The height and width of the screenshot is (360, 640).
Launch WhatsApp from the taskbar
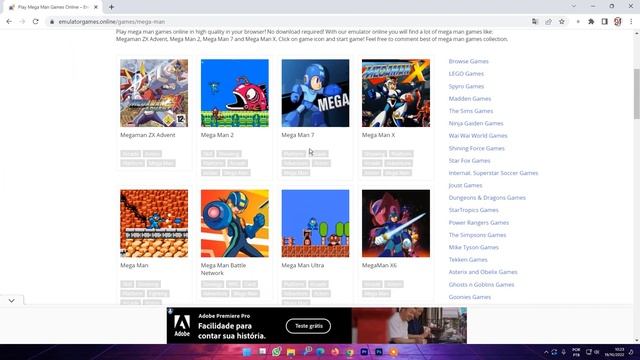[276, 352]
